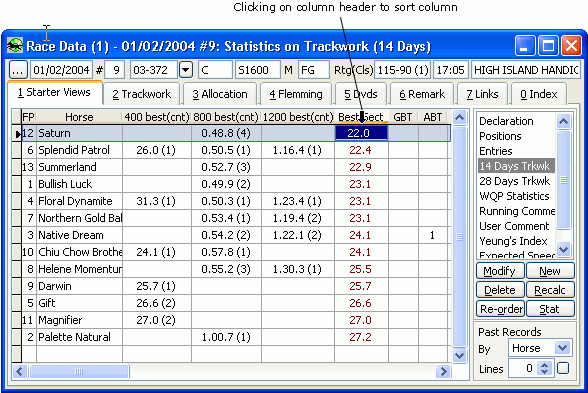
Task: Click the Lines value stepper arrows
Action: coord(544,368)
